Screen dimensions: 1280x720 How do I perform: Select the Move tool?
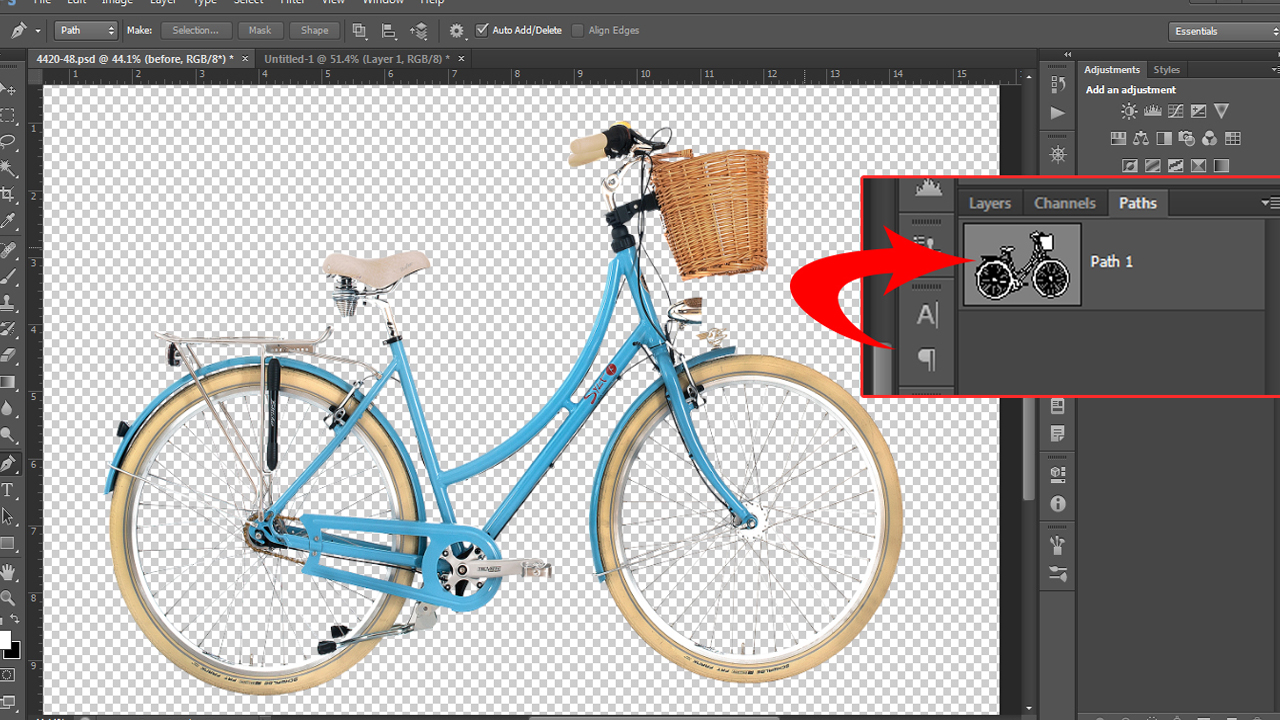tap(8, 90)
